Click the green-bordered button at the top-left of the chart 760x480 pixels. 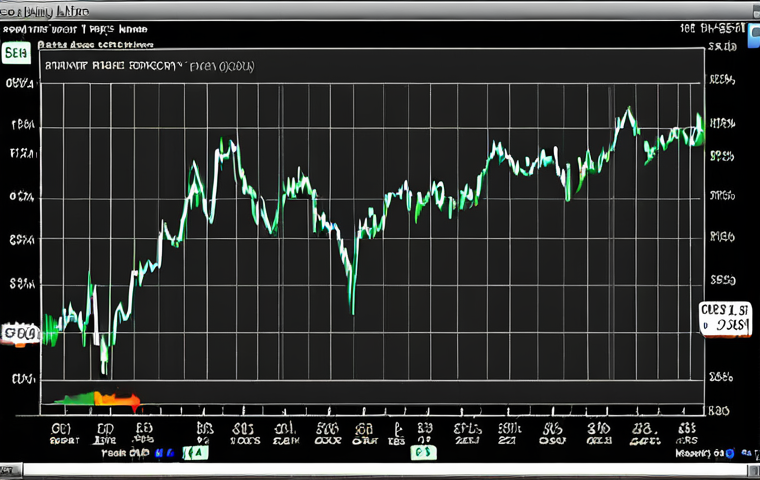click(x=16, y=53)
